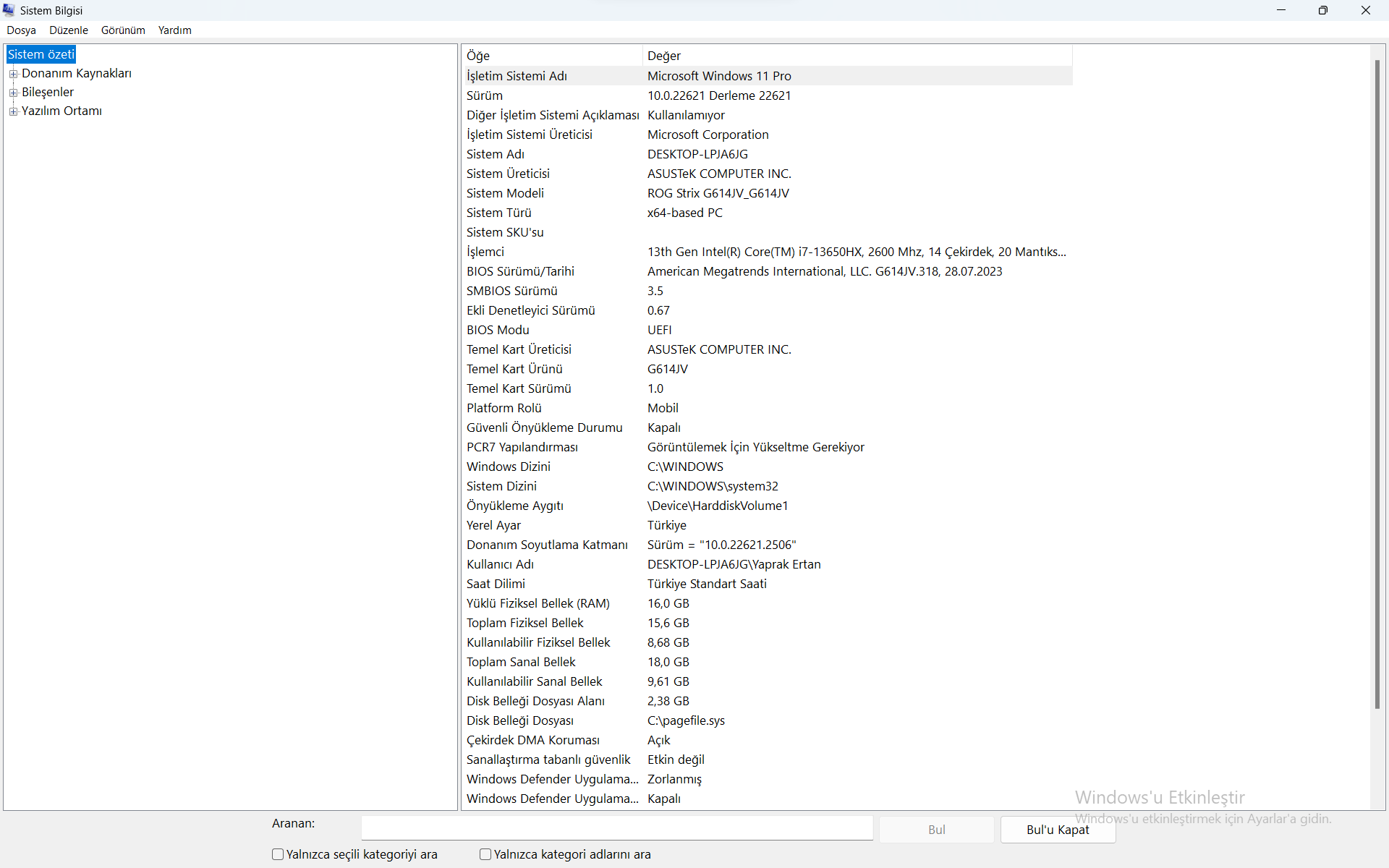Click Microsoft Corporation value
Image resolution: width=1389 pixels, height=868 pixels.
pos(708,135)
